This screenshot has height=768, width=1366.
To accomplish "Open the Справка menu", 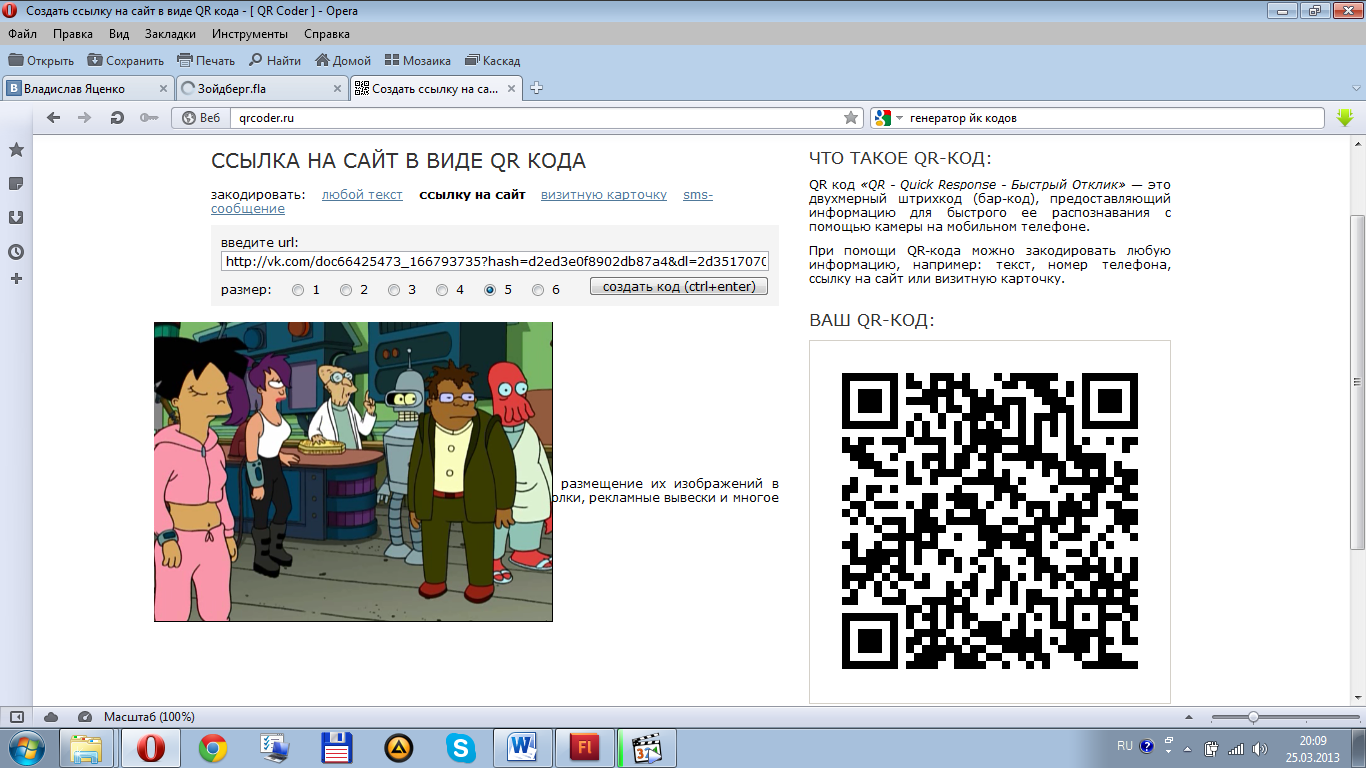I will 327,33.
